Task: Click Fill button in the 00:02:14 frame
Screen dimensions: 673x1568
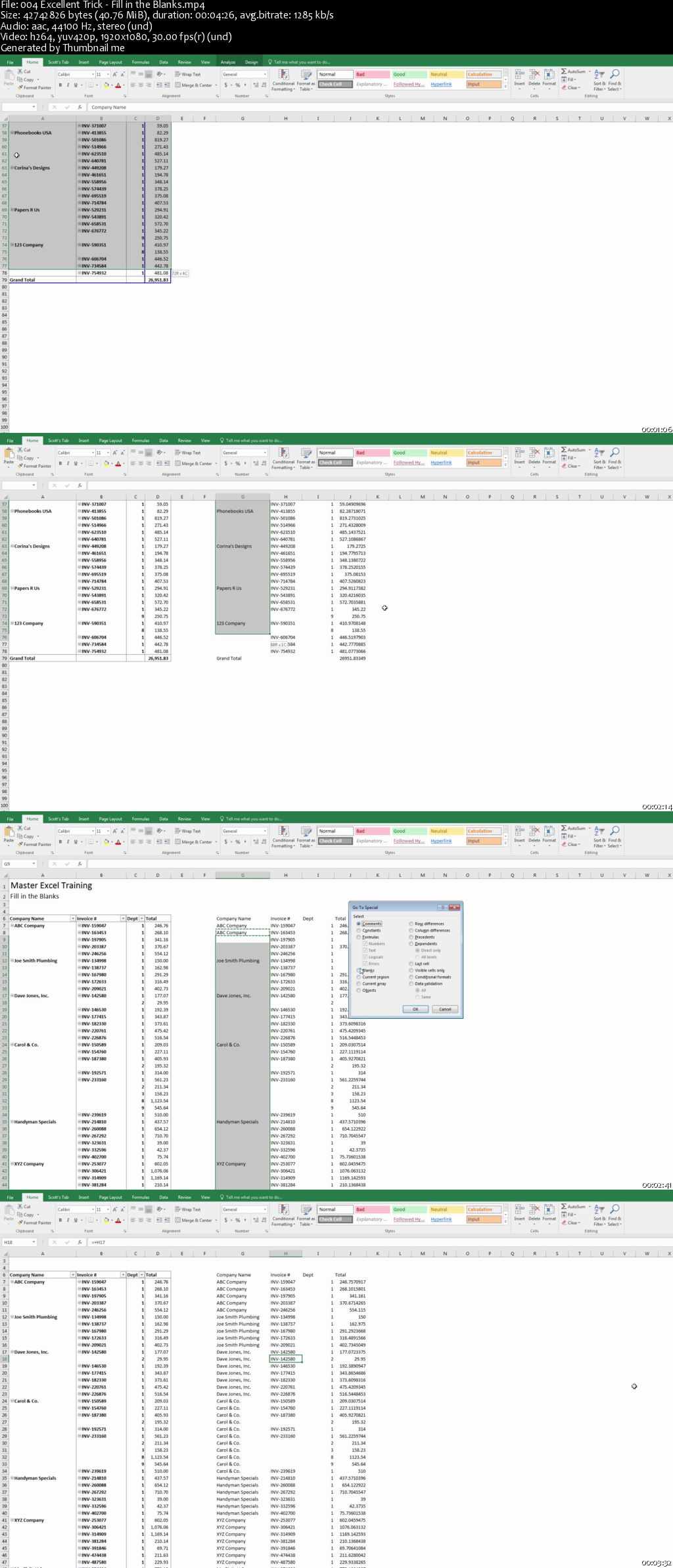Action: tap(569, 458)
